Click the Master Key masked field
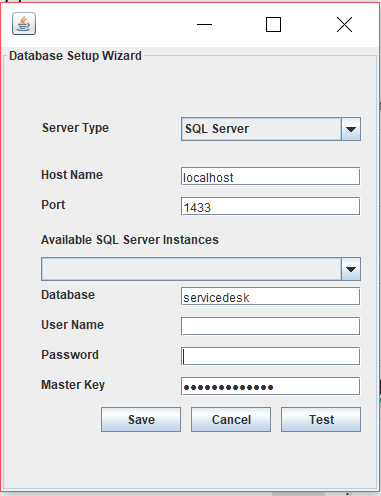Screen dimensions: 381x496 coord(270,386)
